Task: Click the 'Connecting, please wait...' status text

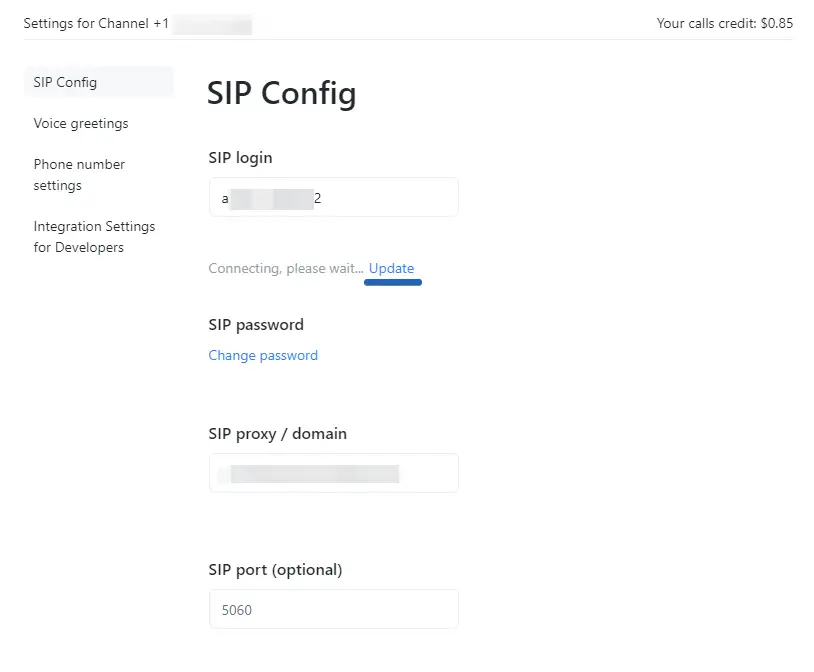Action: pos(285,268)
